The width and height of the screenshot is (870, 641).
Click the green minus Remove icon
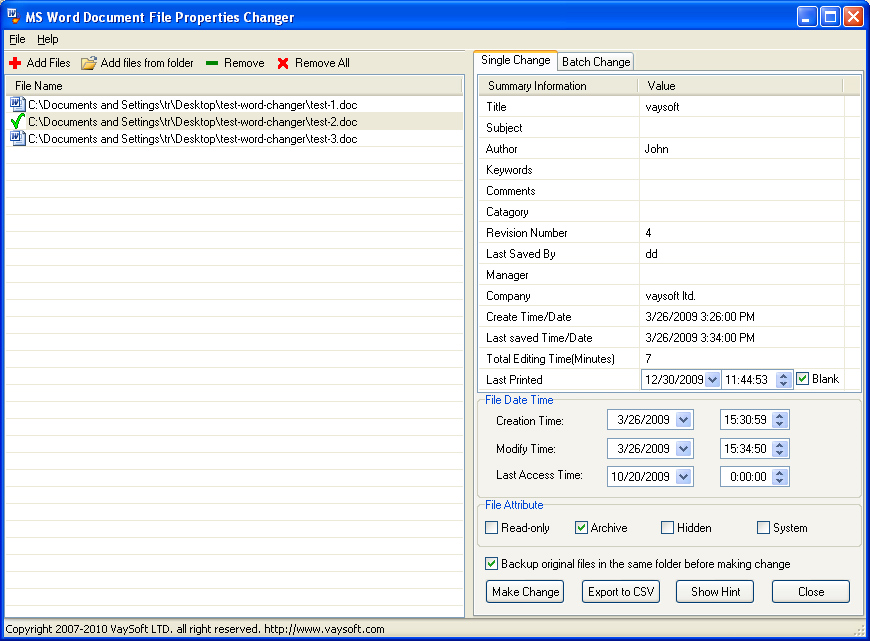(x=212, y=63)
